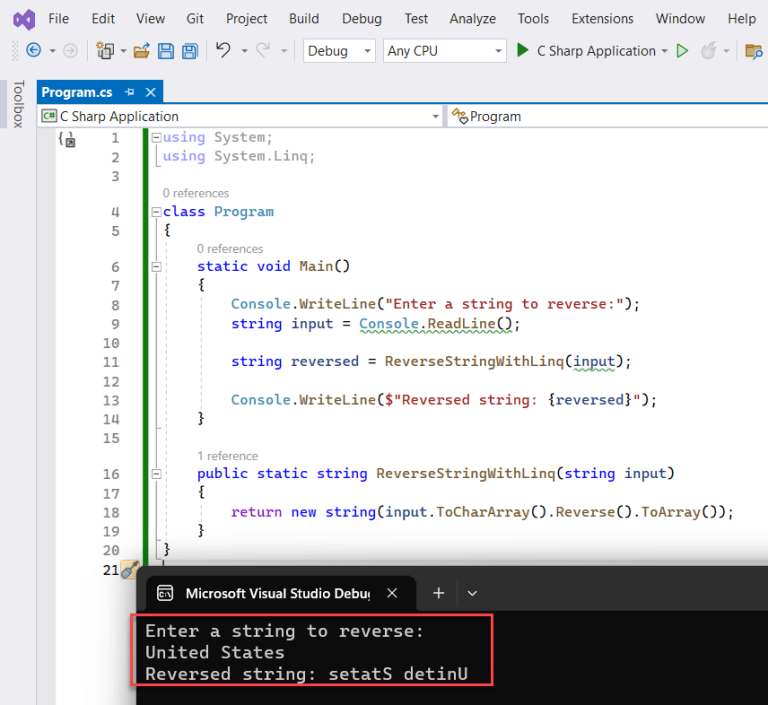768x705 pixels.
Task: Open the terminal profile dropdown chevron
Action: coord(472,594)
